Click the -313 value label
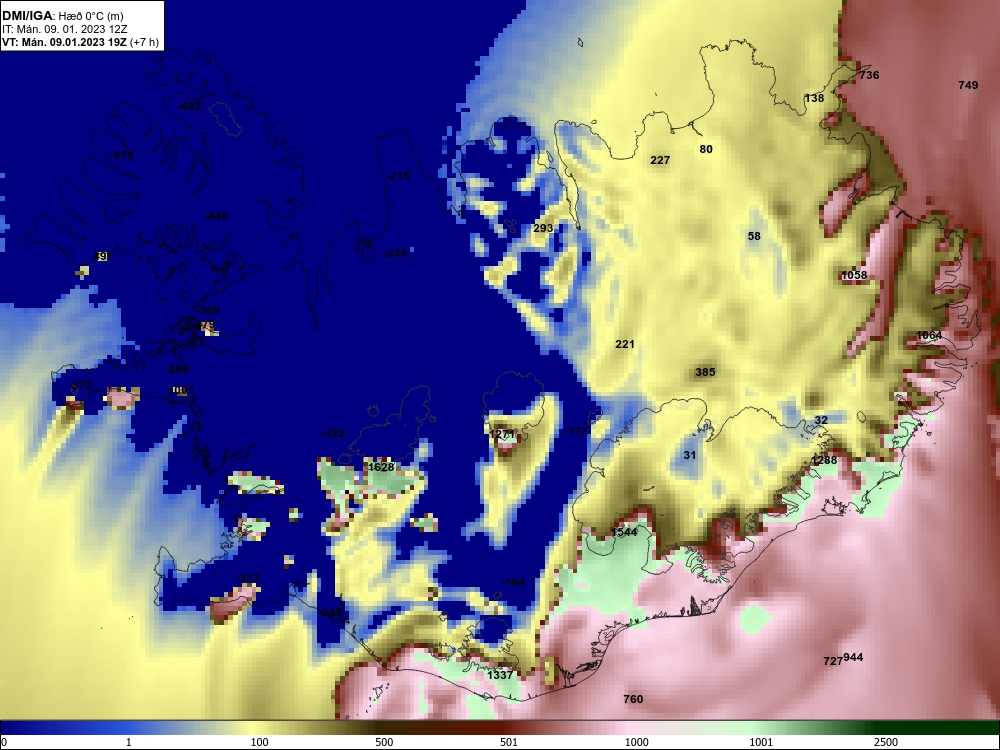Screen dimensions: 1000x750 coord(249,578)
